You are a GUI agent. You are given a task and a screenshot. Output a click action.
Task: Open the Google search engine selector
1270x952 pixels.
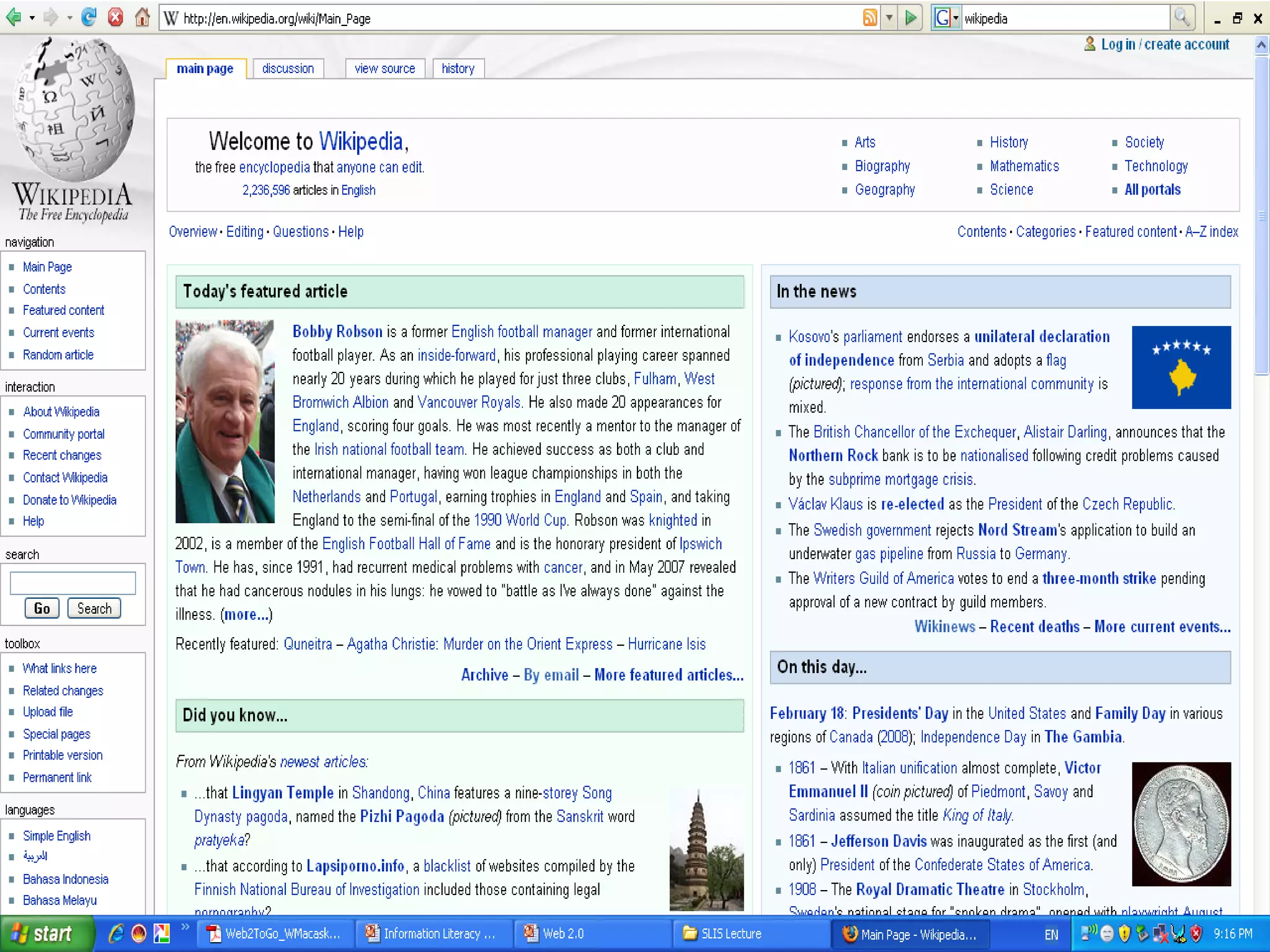(x=946, y=18)
